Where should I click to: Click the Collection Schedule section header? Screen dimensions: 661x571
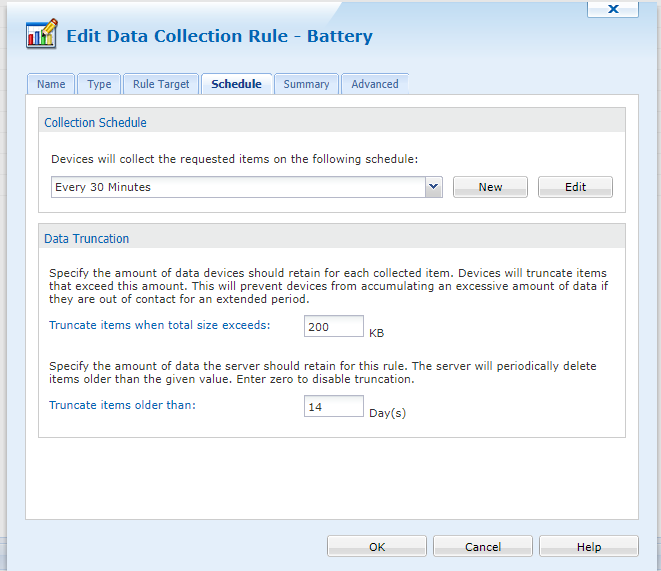point(95,123)
